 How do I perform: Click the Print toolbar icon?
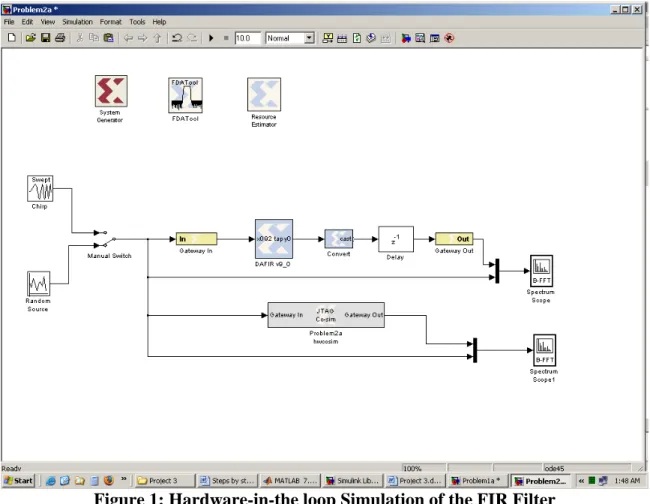click(60, 38)
